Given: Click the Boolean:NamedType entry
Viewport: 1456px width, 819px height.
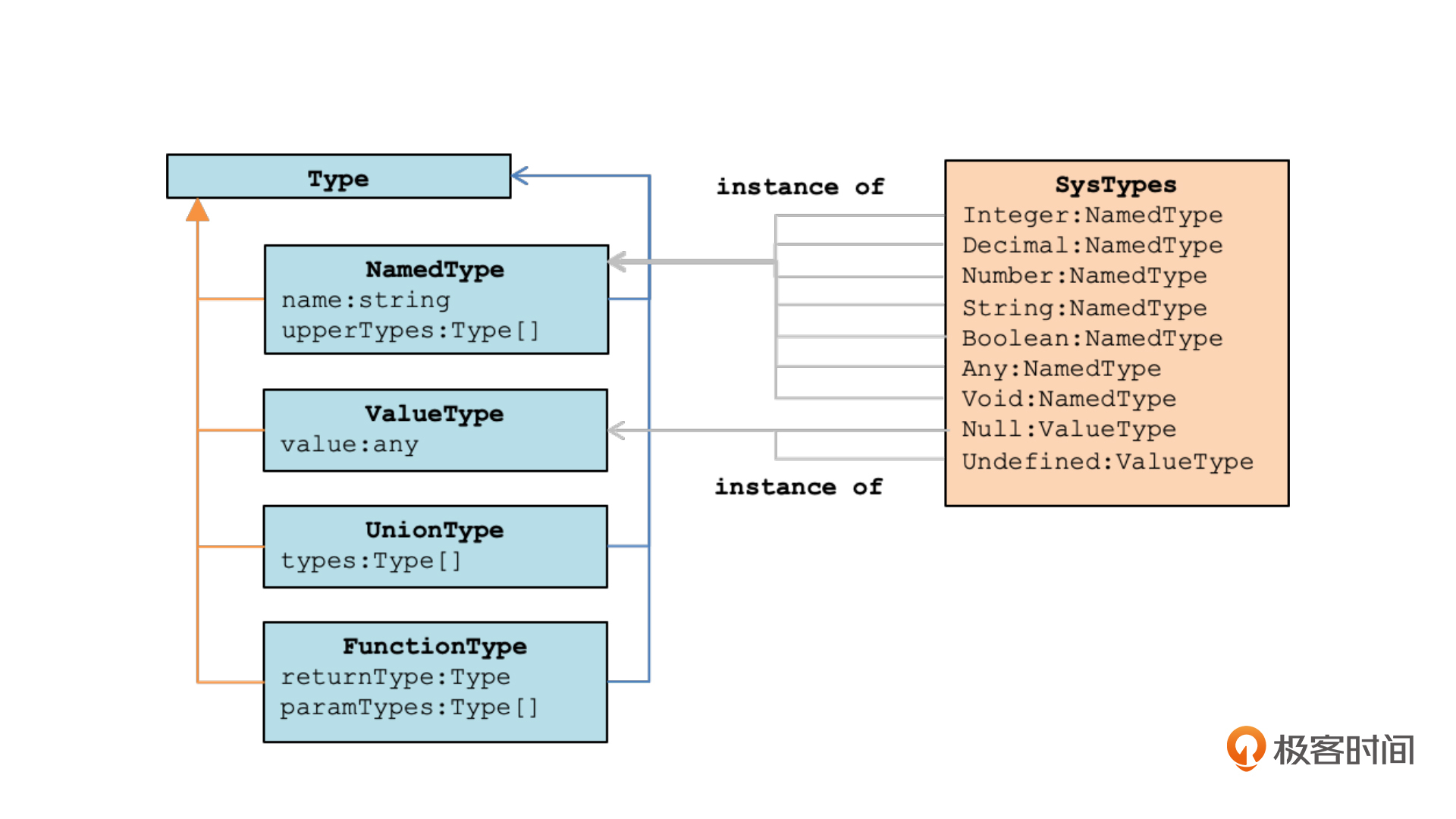Looking at the screenshot, I should (1093, 338).
